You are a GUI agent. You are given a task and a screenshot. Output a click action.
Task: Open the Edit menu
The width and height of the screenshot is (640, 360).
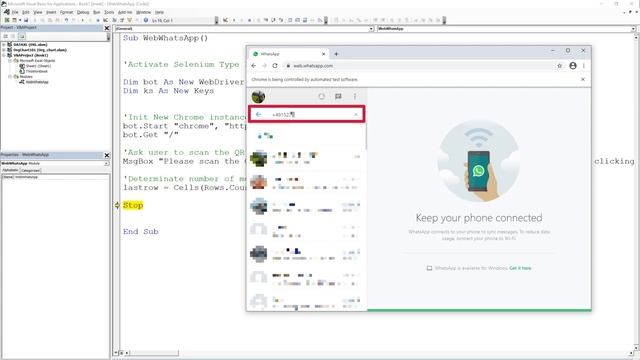pyautogui.click(x=26, y=12)
